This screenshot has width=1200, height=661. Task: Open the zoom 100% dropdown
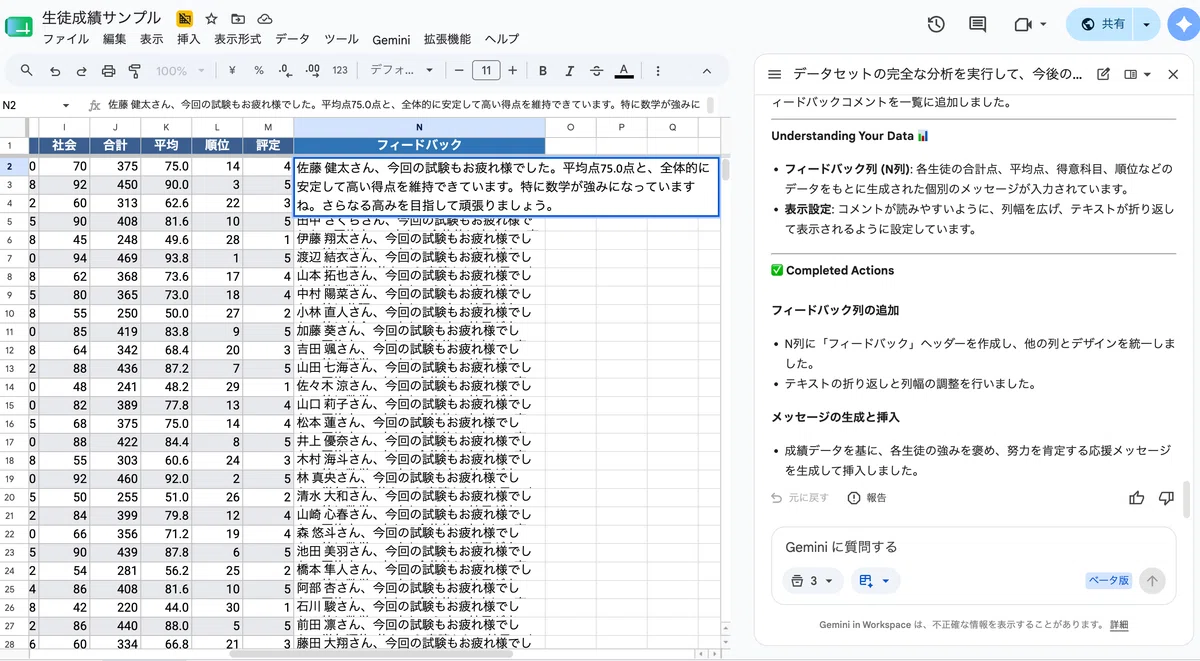point(181,71)
